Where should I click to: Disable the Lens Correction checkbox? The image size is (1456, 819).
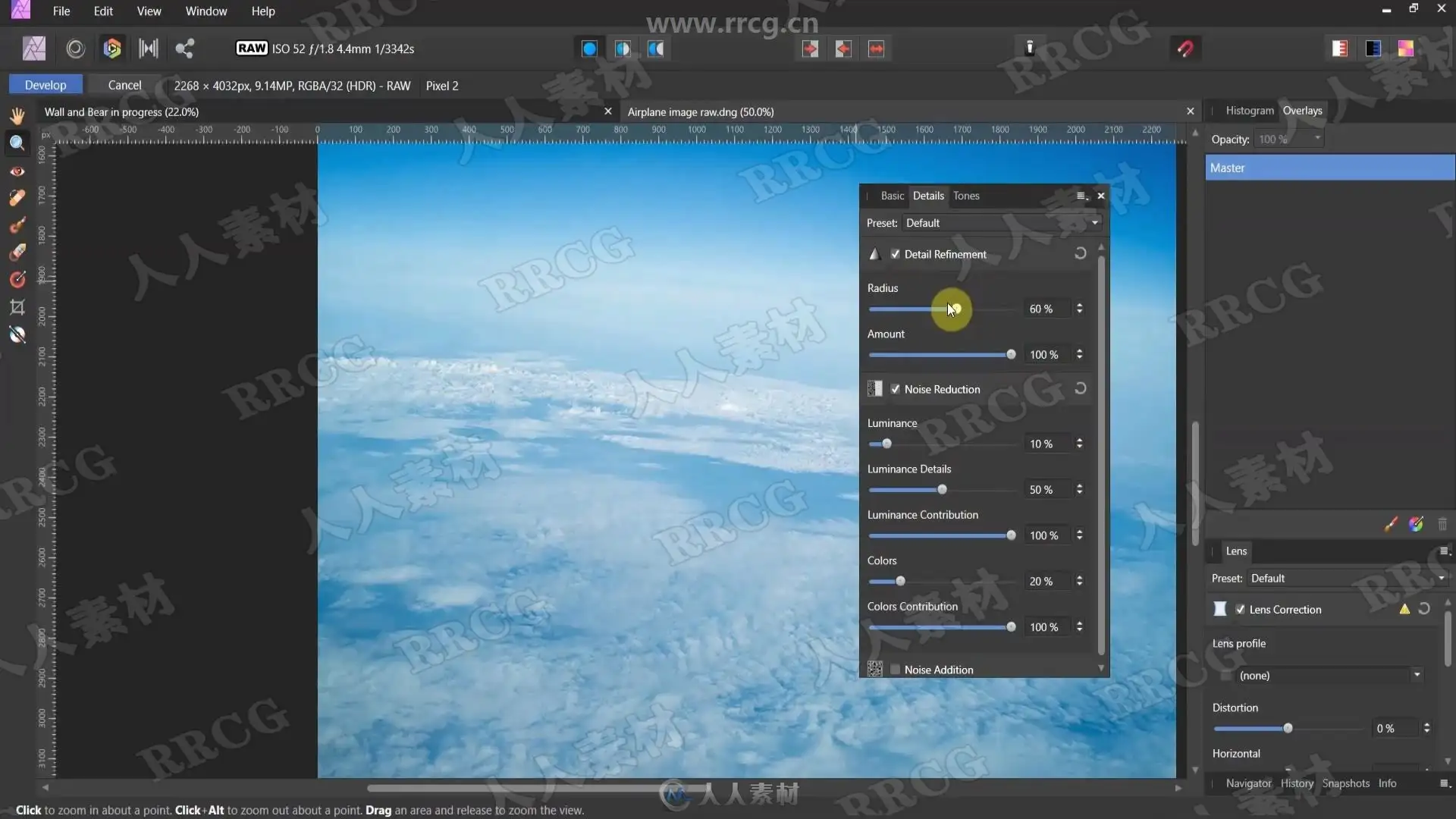coord(1241,610)
